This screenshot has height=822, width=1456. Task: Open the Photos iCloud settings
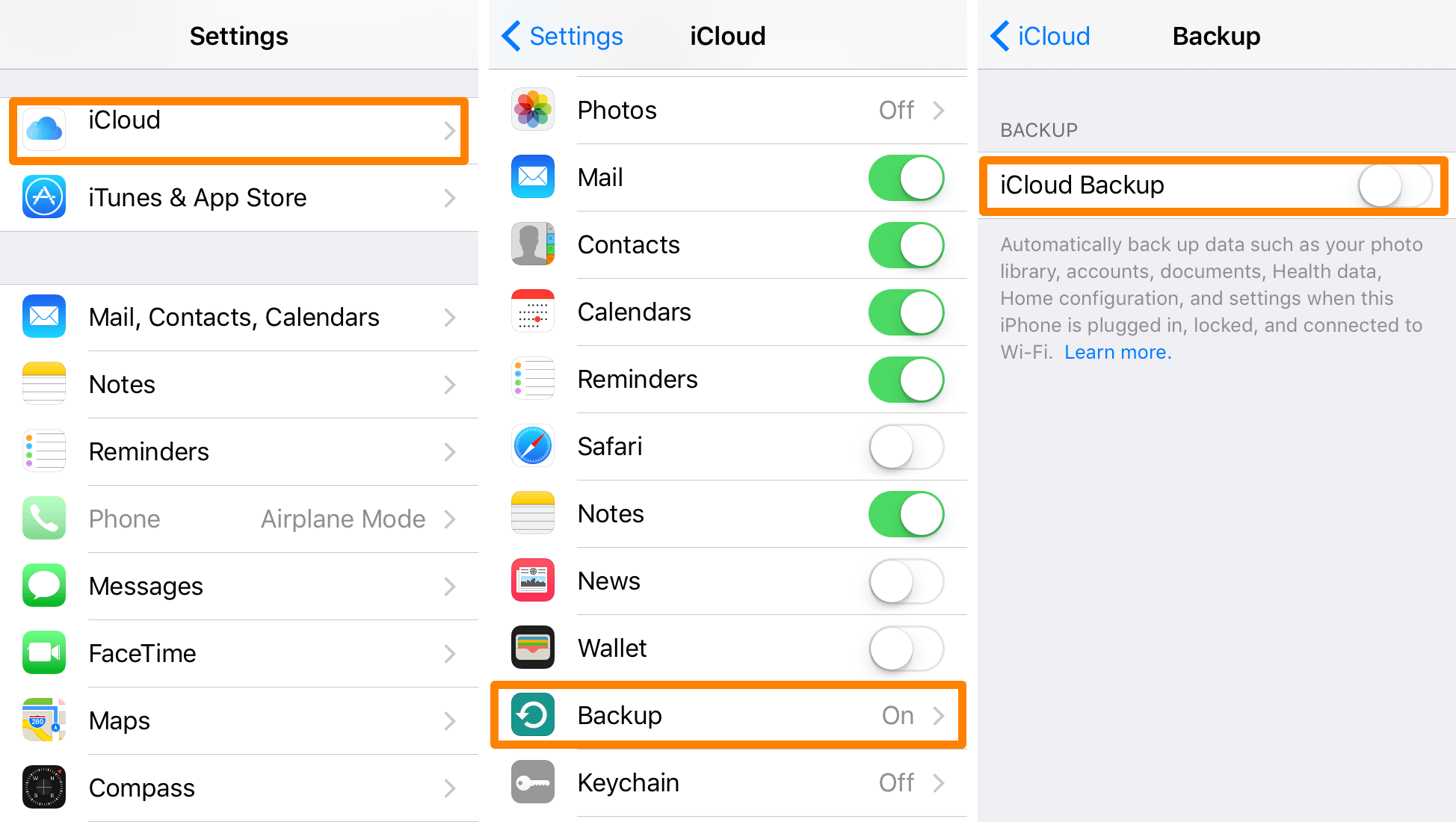click(727, 110)
